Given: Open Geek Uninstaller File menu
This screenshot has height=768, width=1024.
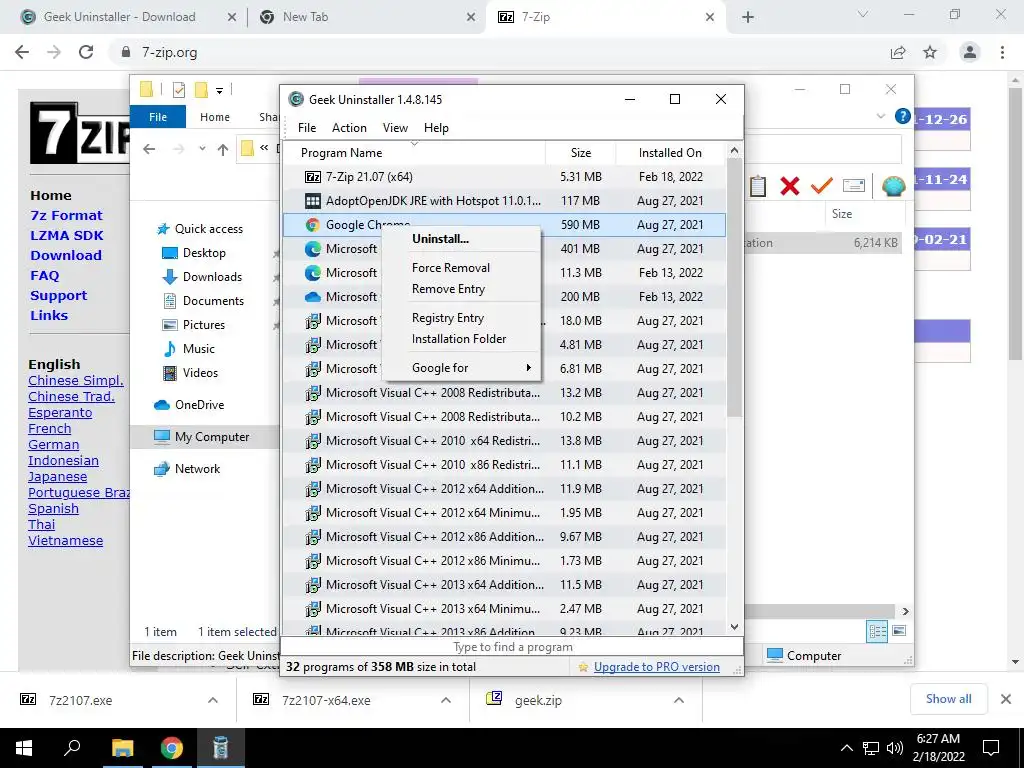Looking at the screenshot, I should pos(306,128).
